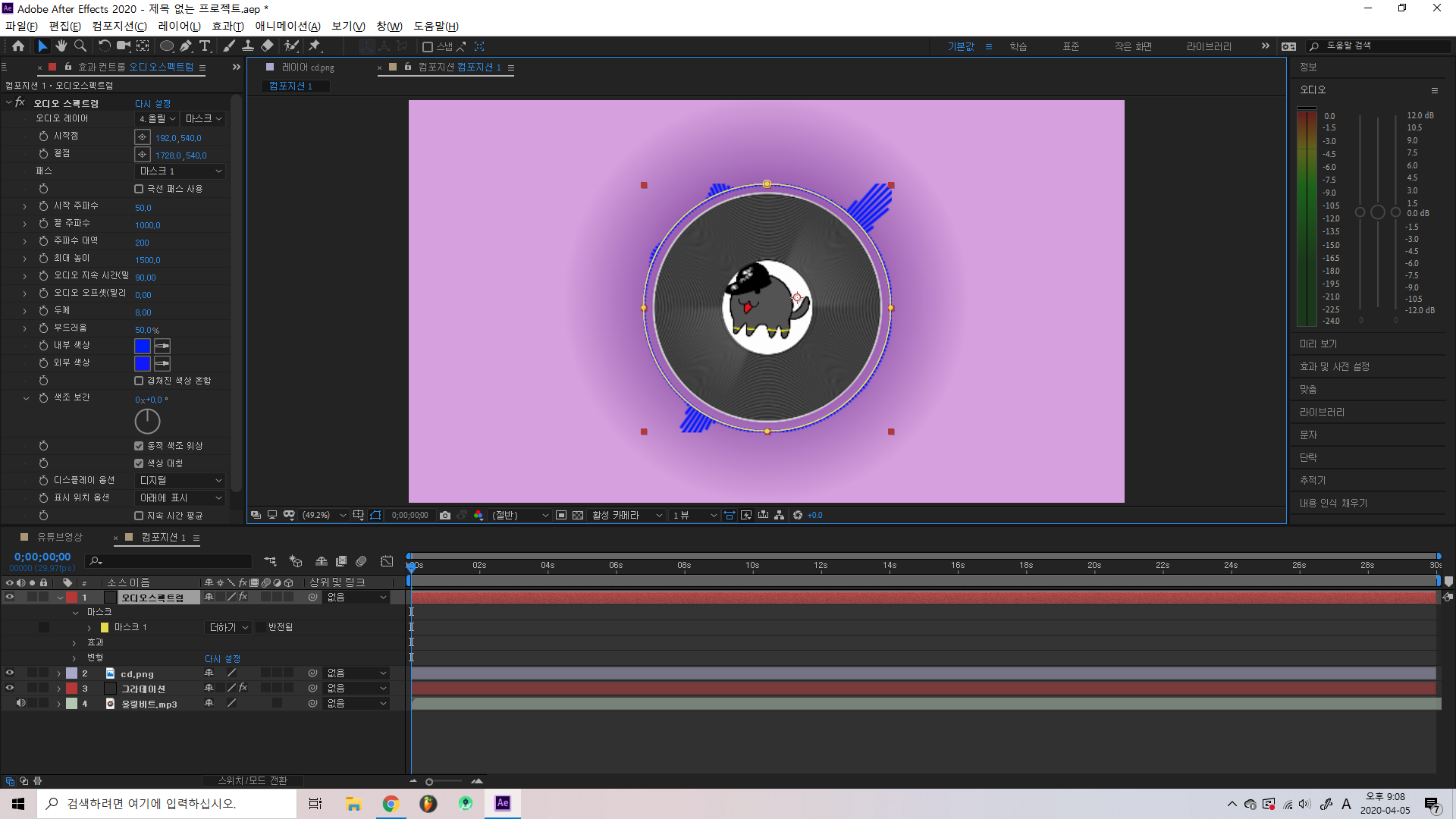This screenshot has width=1456, height=819.
Task: Go to the Home screen icon
Action: click(18, 46)
